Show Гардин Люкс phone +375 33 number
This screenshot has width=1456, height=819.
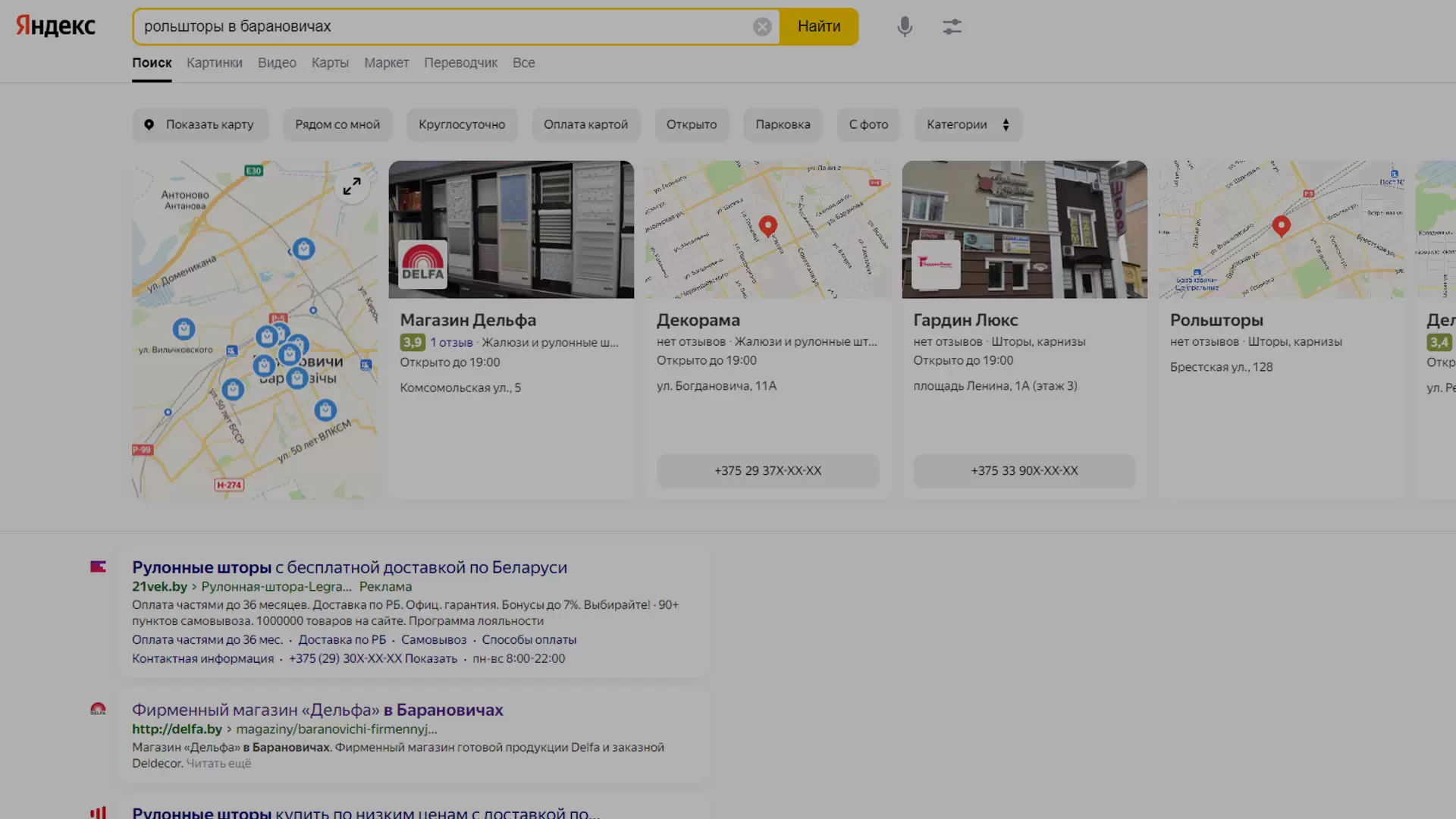click(1025, 471)
